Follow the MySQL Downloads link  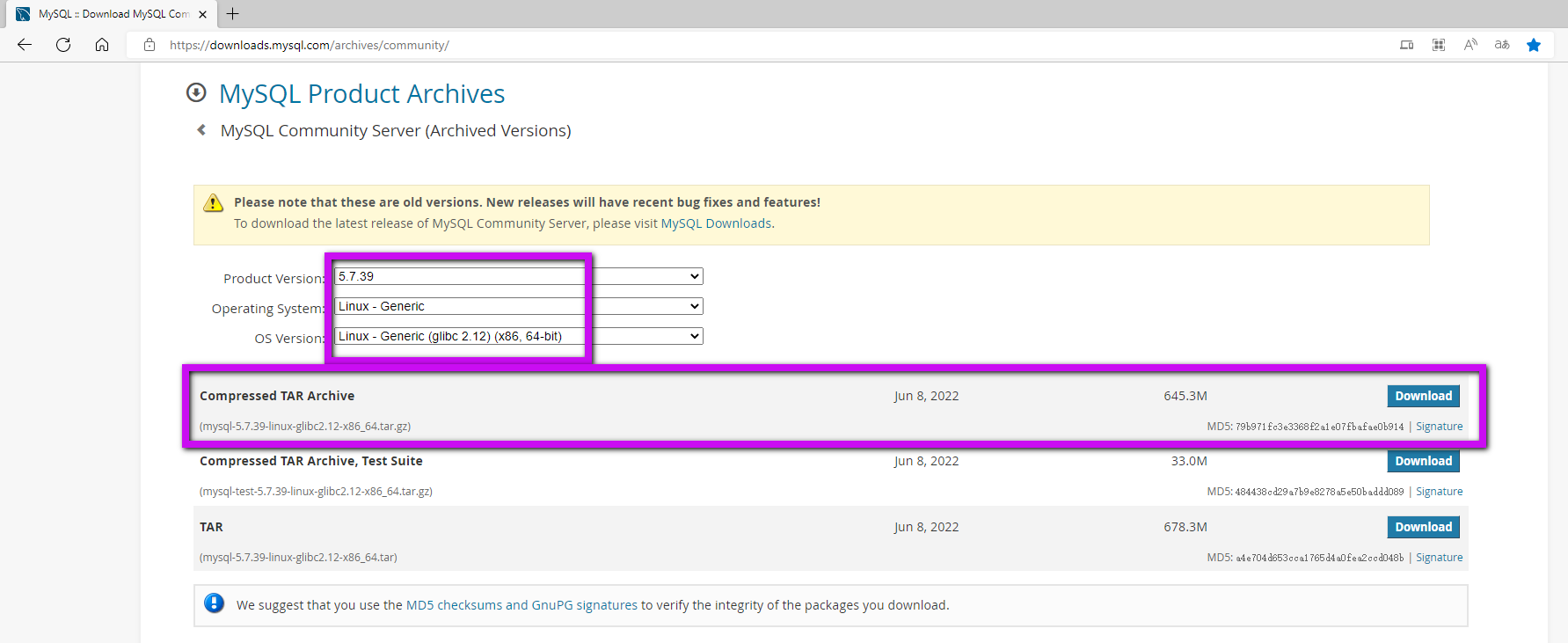click(x=716, y=223)
